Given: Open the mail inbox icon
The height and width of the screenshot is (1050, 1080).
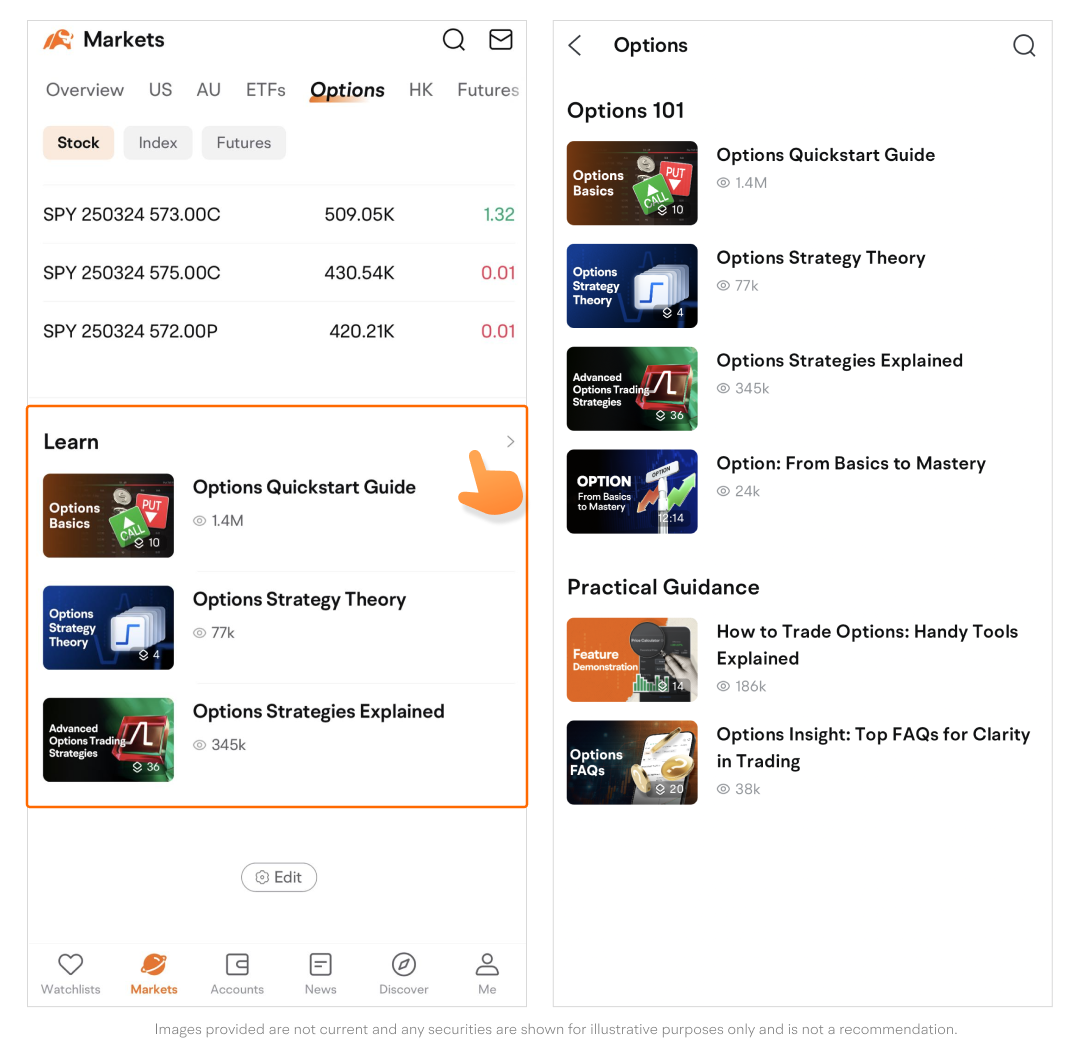Looking at the screenshot, I should coord(500,40).
